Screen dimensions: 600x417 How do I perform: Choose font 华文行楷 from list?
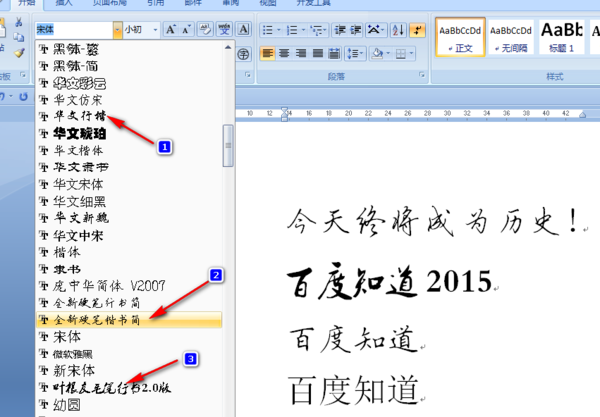coord(129,116)
